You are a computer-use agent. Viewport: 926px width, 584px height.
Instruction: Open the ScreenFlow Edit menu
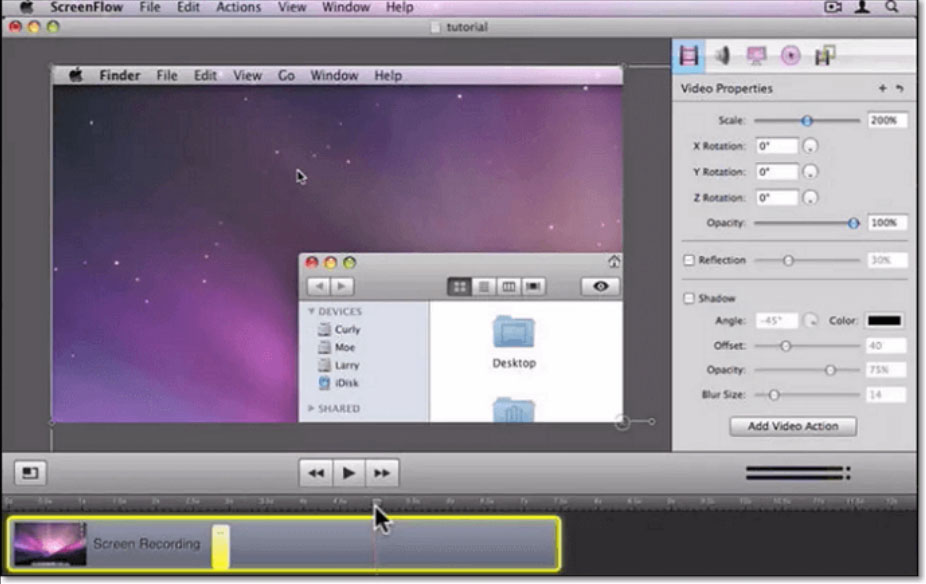188,7
